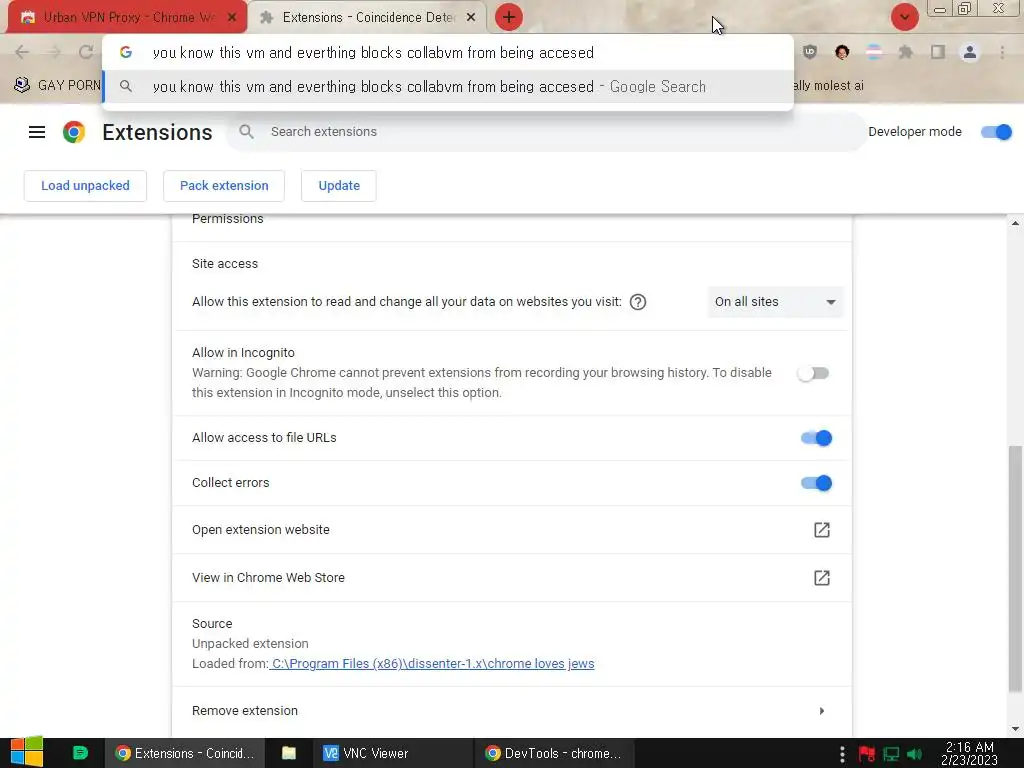Click the 'Permissions' section label

[227, 219]
